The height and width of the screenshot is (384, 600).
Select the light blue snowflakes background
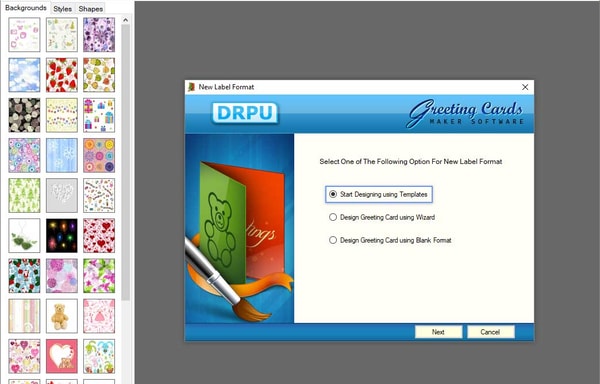(62, 155)
